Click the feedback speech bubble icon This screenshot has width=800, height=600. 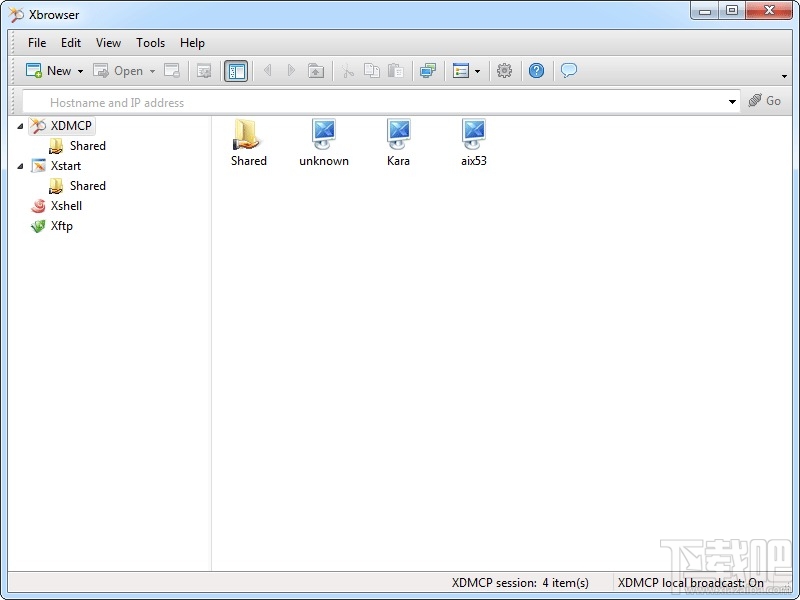(x=569, y=70)
